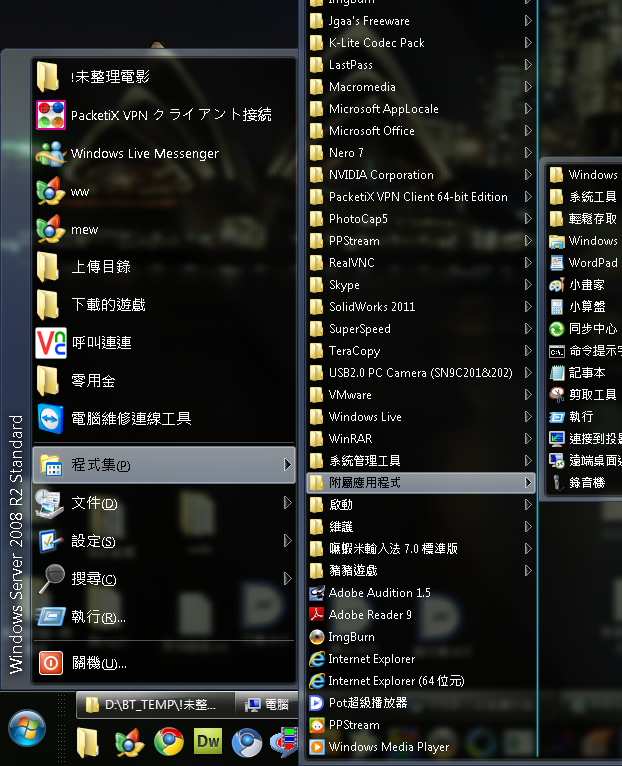
Task: Open 小算盤 calculator icon
Action: point(557,307)
